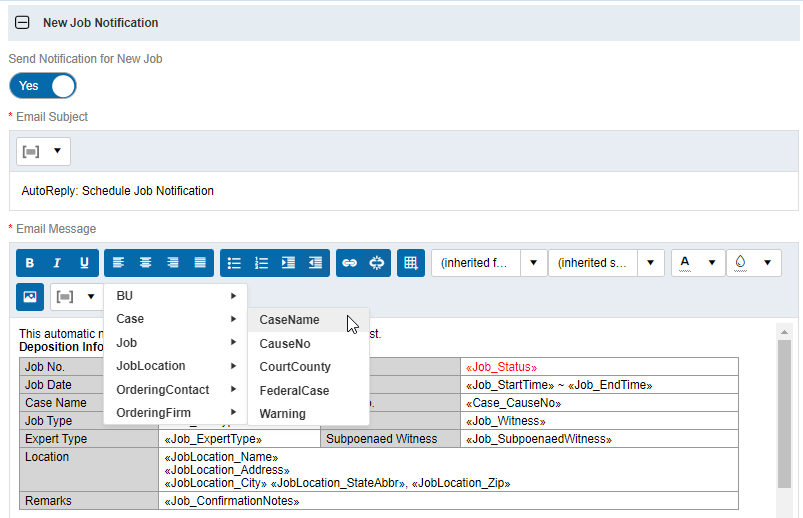Collapse the New Job Notification section
Viewport: 803px width, 518px height.
[22, 22]
